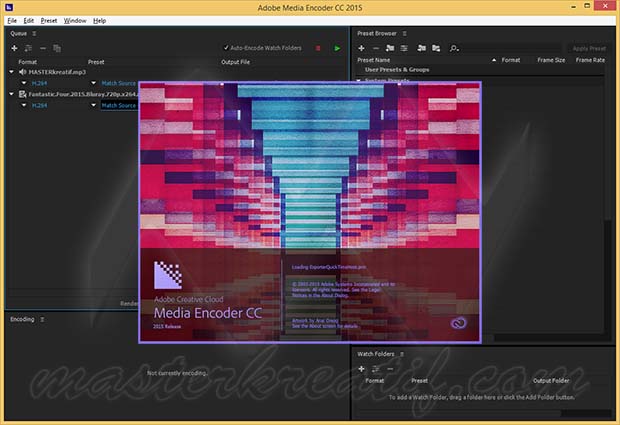
Task: Open preset settings icon in Preset Browser
Action: [x=404, y=48]
